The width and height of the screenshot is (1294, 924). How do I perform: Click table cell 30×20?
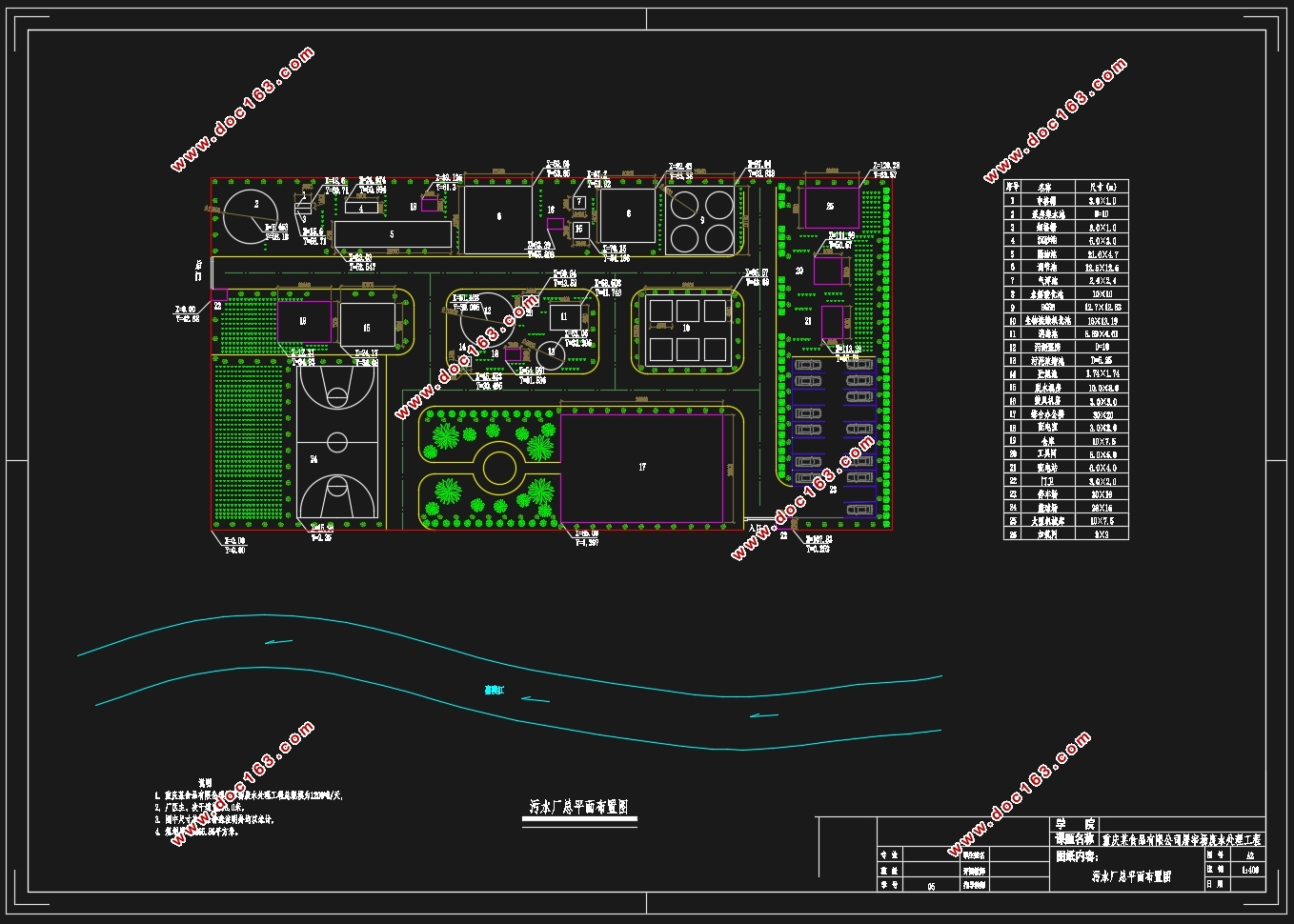click(x=1102, y=414)
